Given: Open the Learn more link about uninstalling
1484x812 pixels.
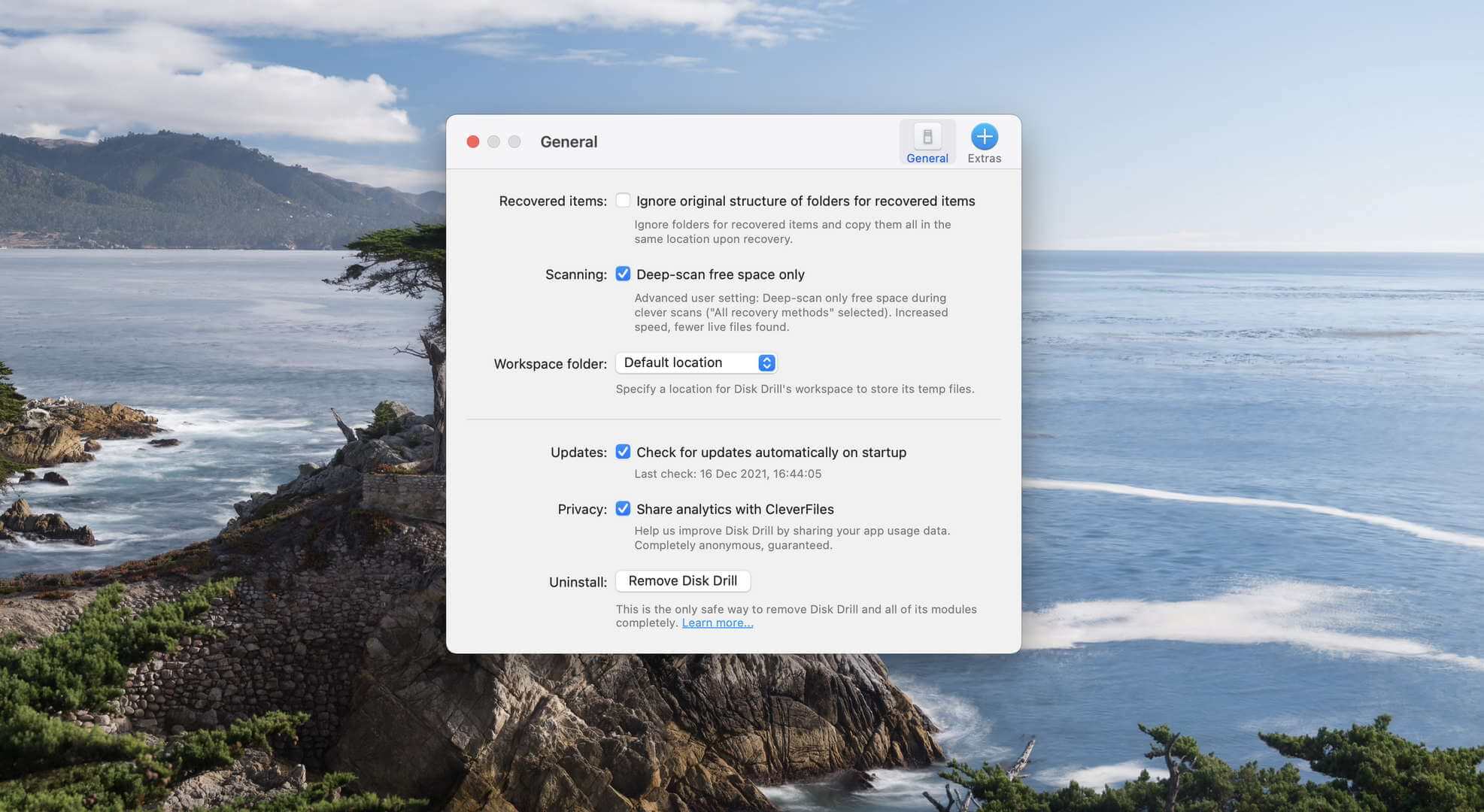Looking at the screenshot, I should (717, 622).
